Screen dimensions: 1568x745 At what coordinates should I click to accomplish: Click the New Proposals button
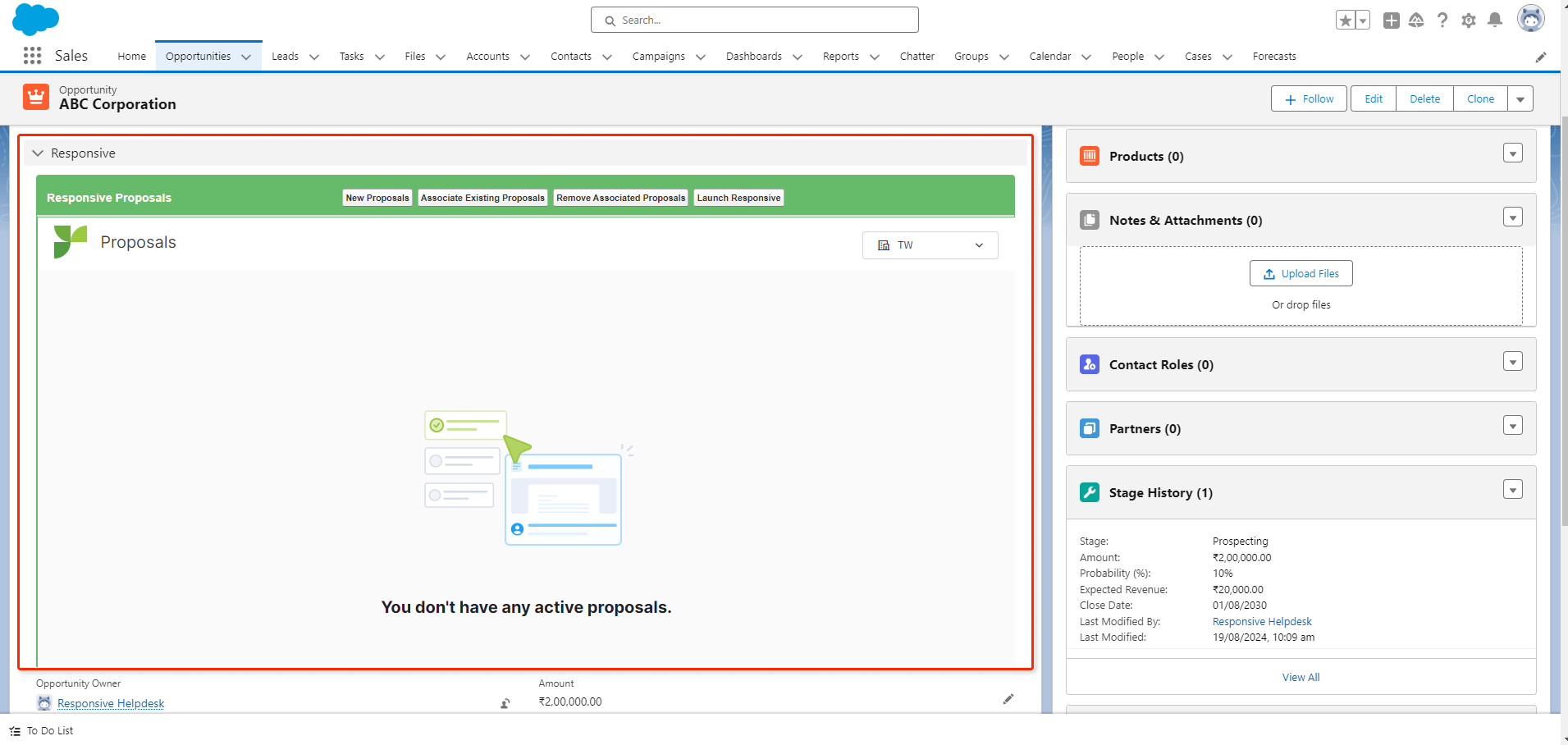377,198
